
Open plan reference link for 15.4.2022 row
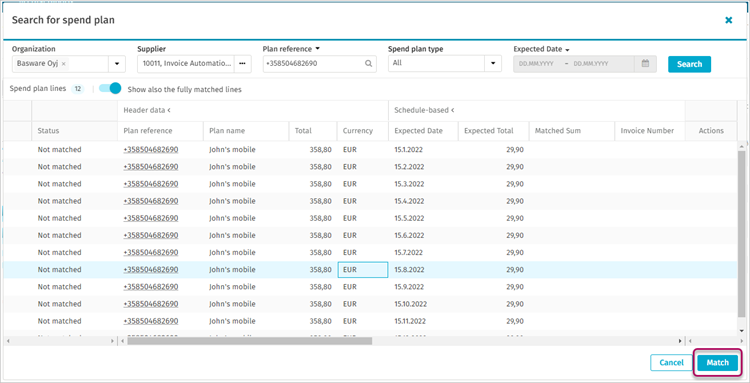(x=151, y=201)
